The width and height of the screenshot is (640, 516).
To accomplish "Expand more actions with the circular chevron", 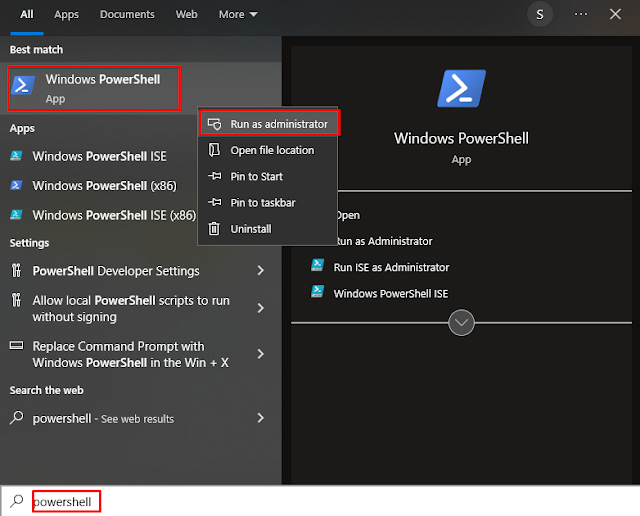I will 461,322.
